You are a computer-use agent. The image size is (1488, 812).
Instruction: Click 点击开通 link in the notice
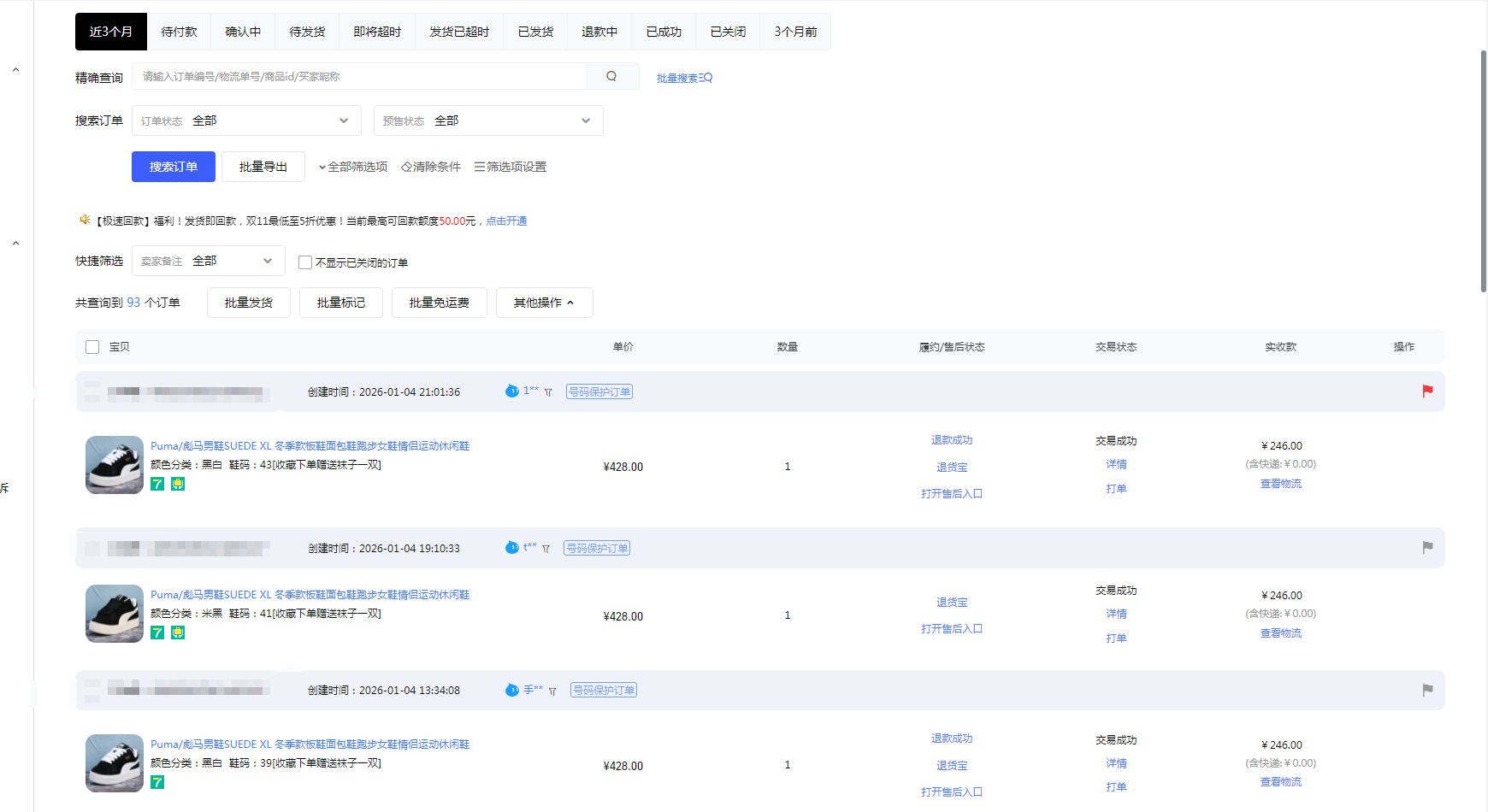coord(506,221)
